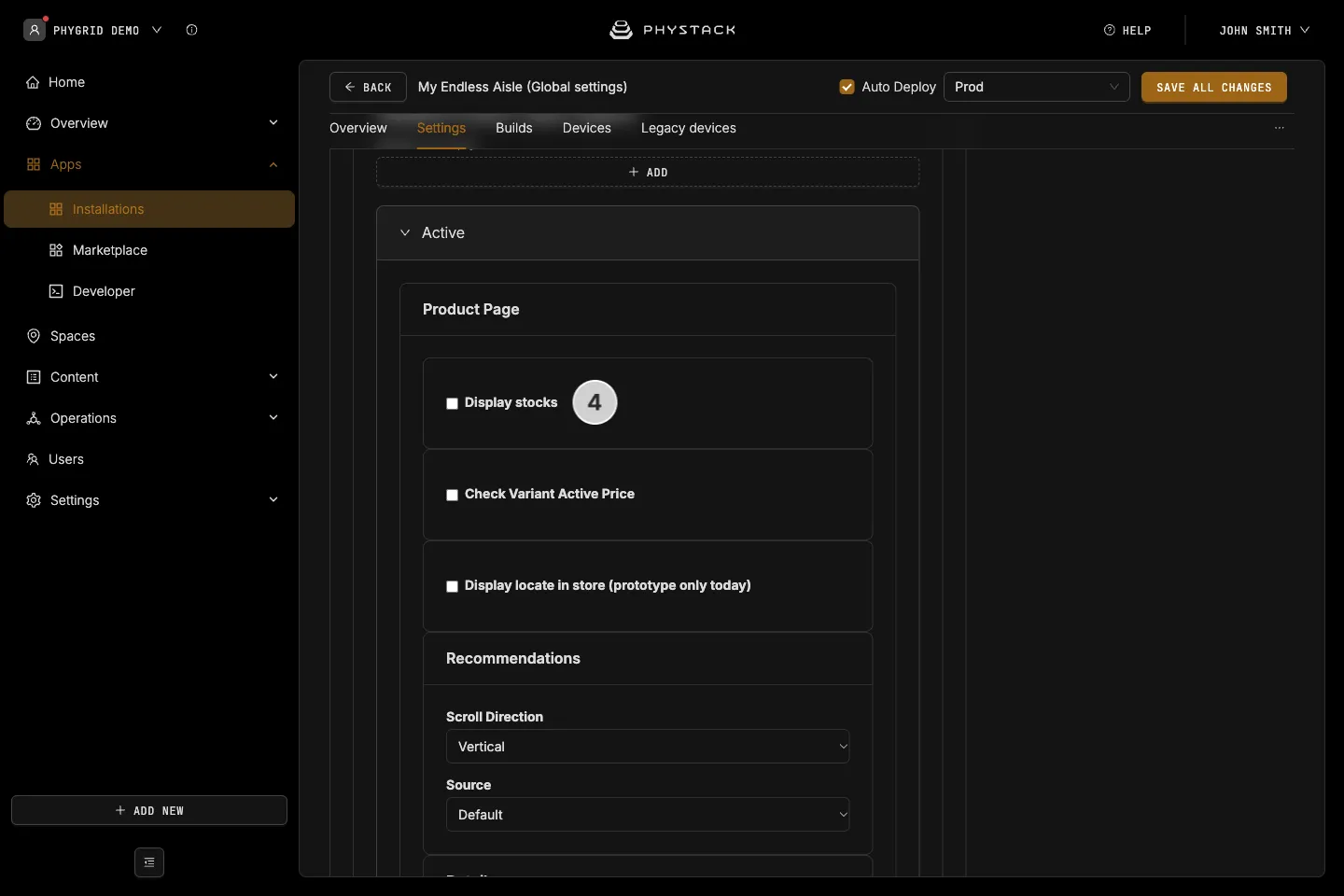Enable the Display stocks checkbox
1344x896 pixels.
452,403
